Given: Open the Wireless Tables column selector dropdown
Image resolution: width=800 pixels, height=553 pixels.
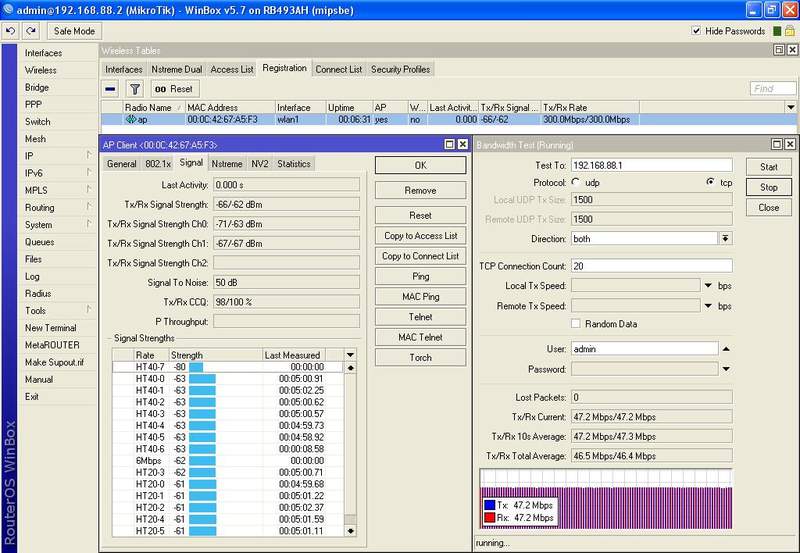Looking at the screenshot, I should tap(790, 107).
